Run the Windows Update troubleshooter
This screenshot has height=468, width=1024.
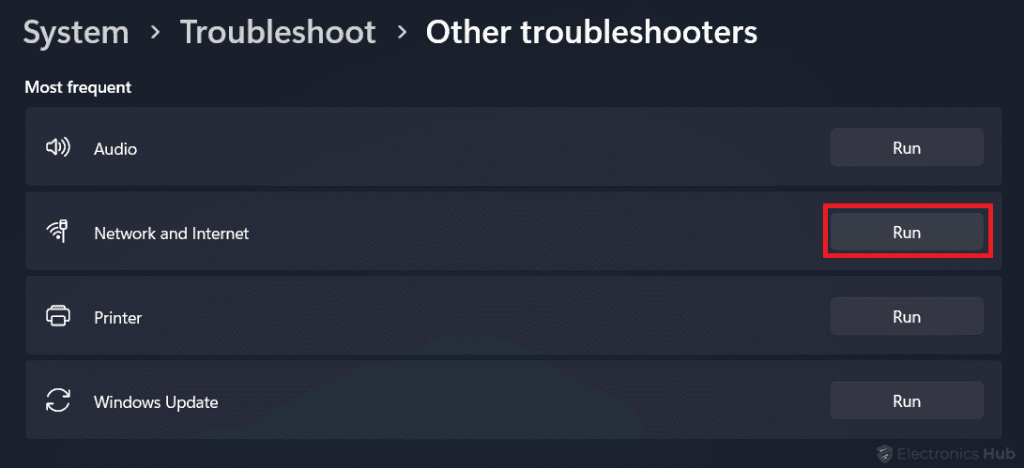(x=906, y=401)
